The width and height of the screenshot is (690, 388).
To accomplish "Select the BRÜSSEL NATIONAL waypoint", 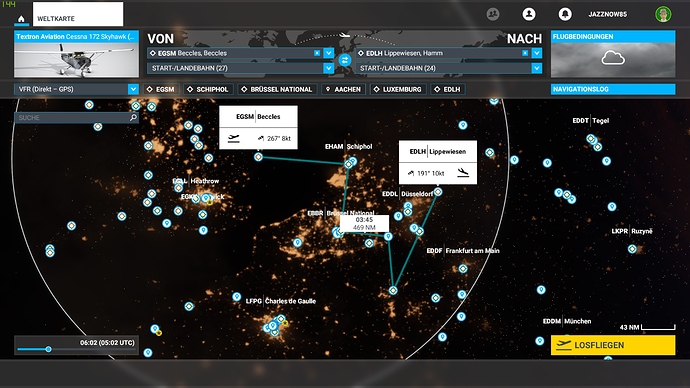I will coord(277,89).
